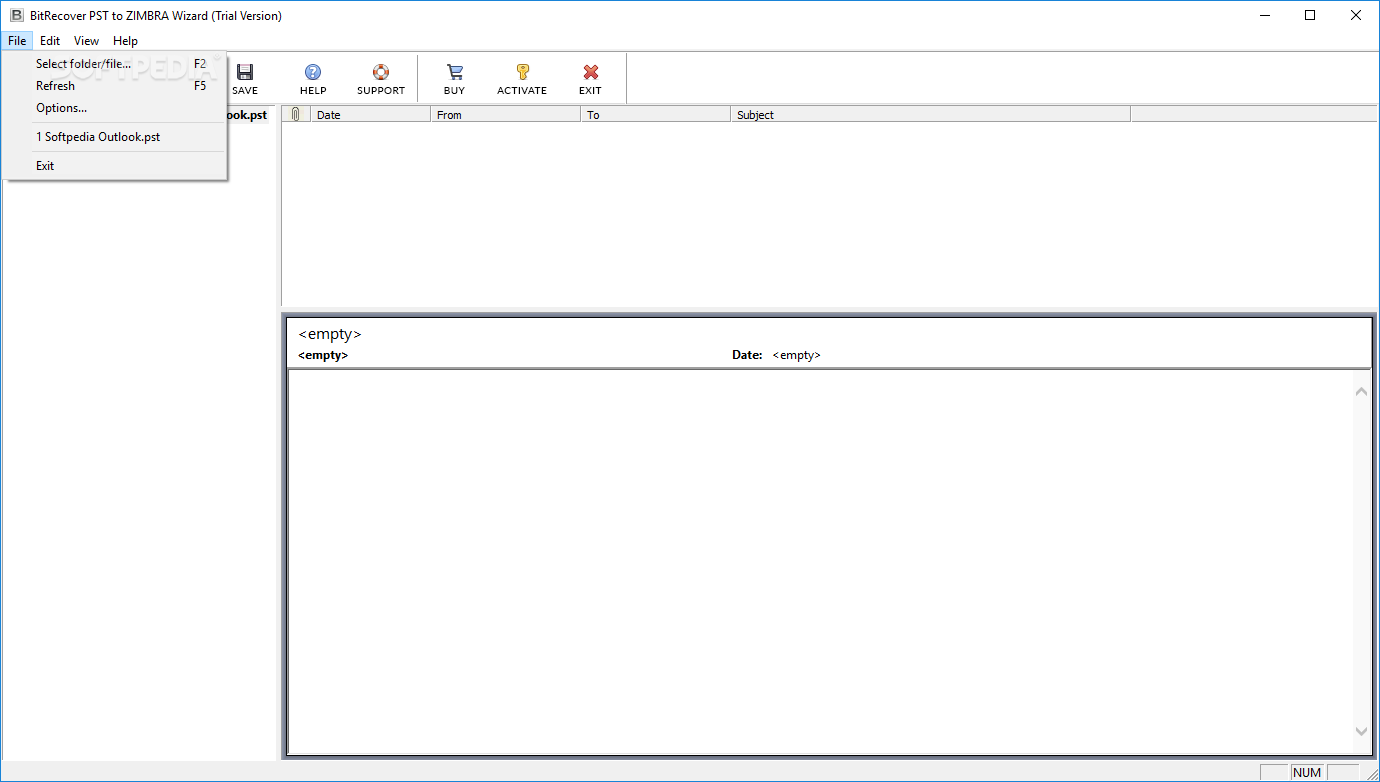Click the Save floppy disk icon
This screenshot has width=1380, height=782.
tap(245, 72)
